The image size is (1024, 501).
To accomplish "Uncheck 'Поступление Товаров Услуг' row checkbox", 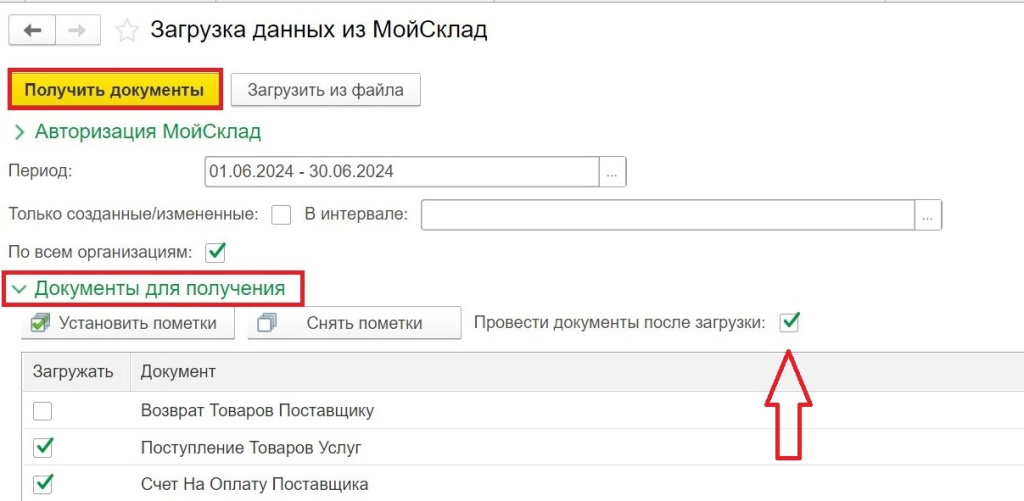I will pos(43,447).
